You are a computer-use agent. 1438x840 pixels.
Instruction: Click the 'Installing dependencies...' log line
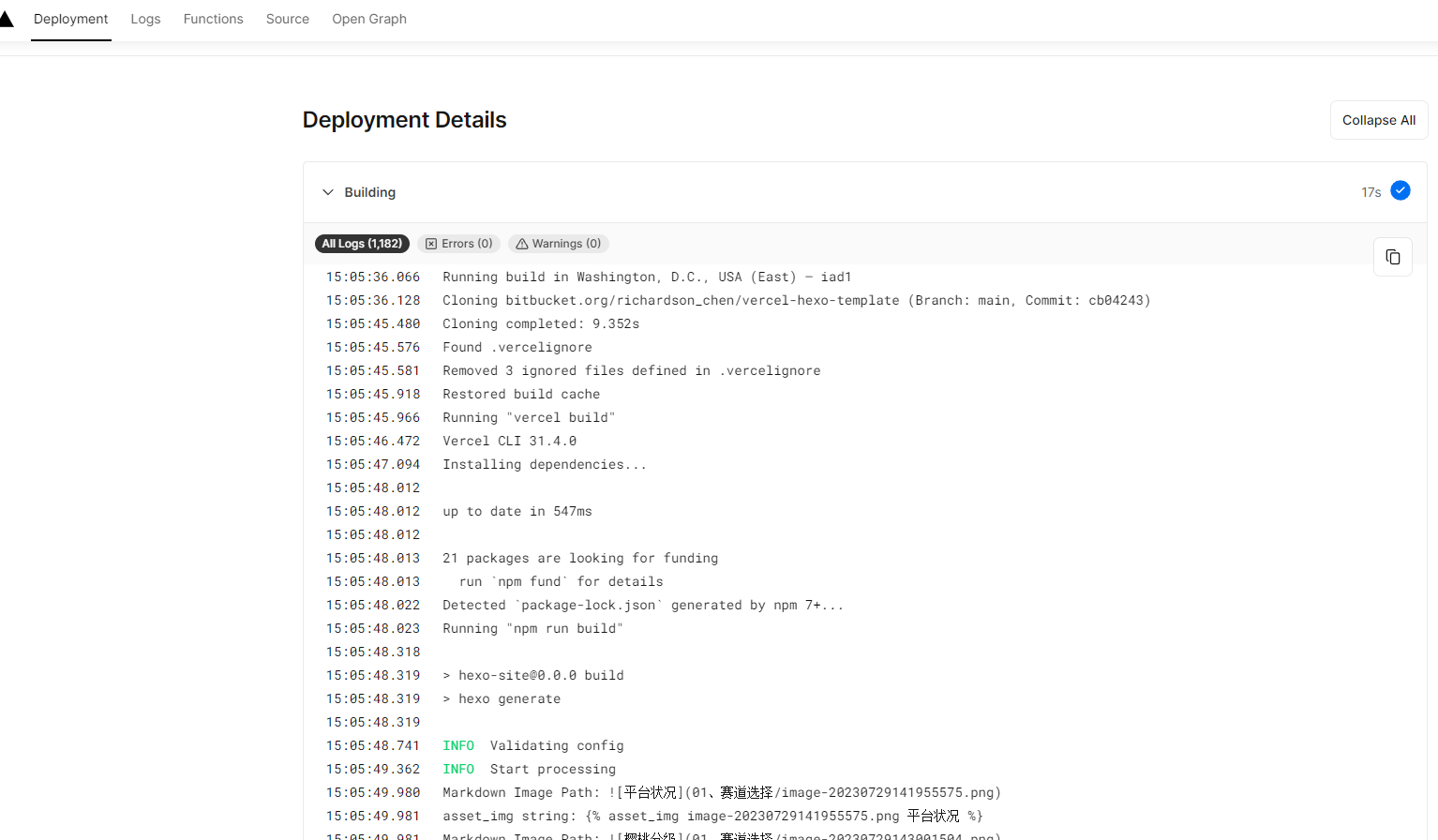[x=544, y=465]
